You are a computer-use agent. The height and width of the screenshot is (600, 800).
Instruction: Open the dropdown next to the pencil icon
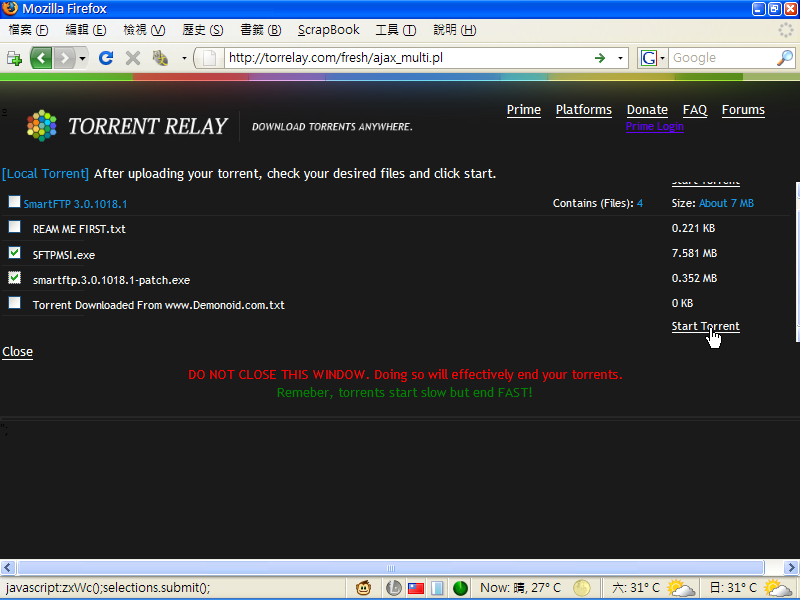184,58
